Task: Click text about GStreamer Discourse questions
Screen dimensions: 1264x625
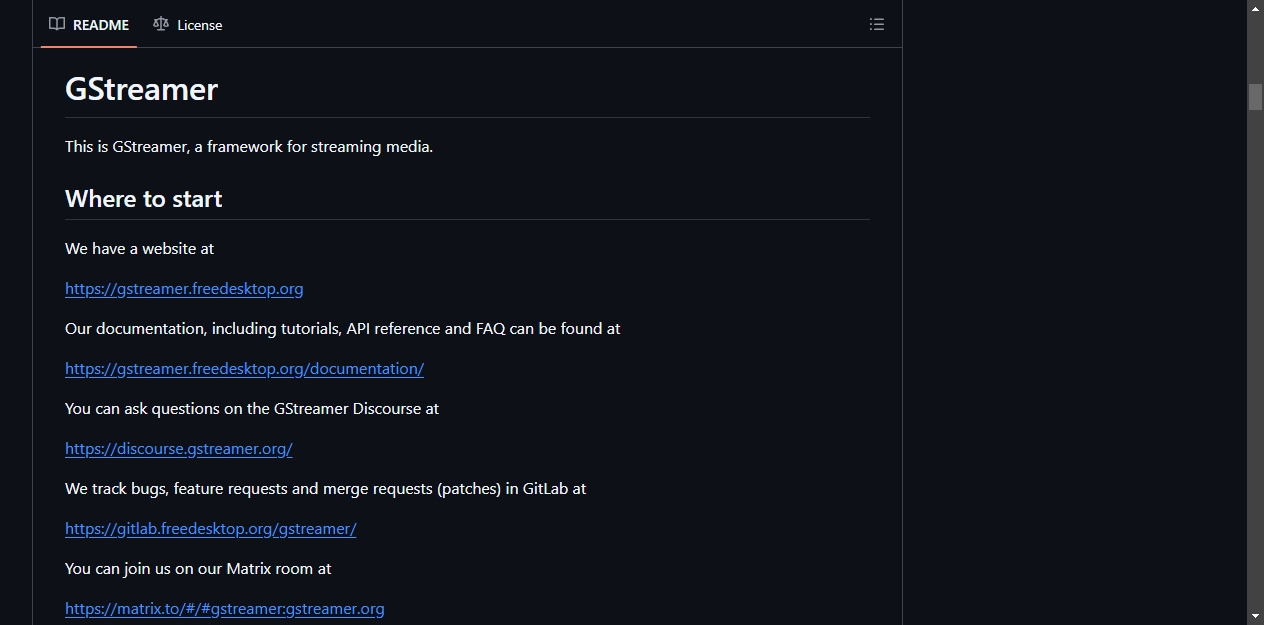Action: pyautogui.click(x=252, y=409)
